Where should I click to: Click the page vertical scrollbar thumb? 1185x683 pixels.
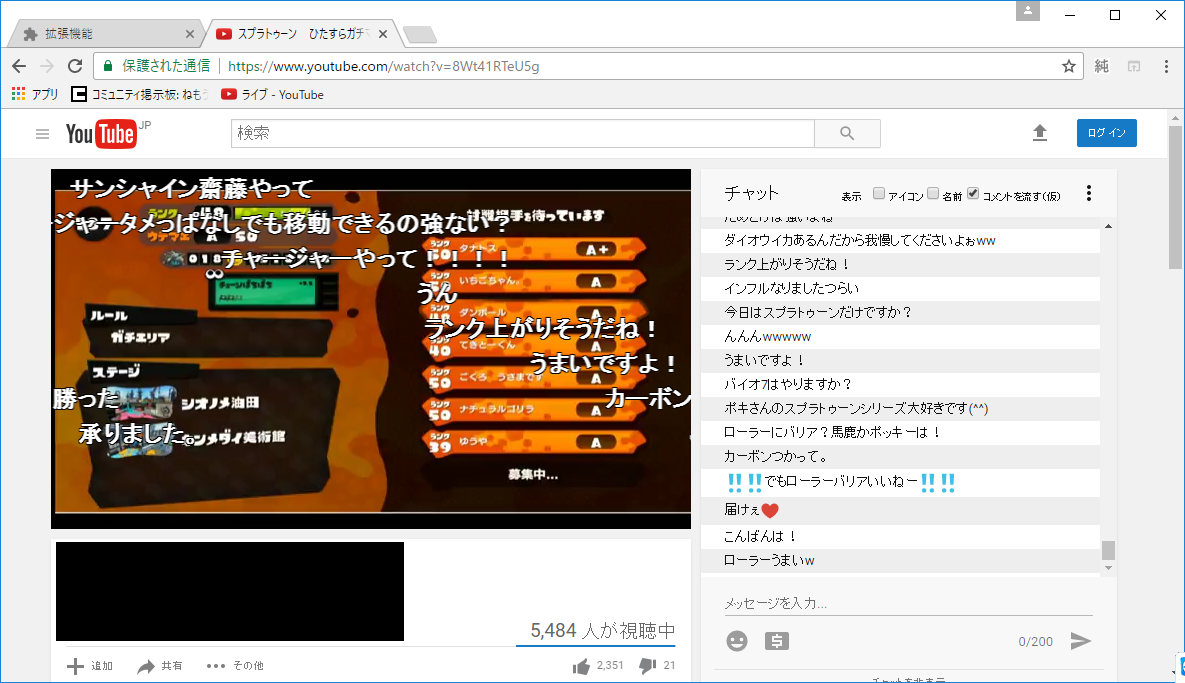(x=1175, y=197)
